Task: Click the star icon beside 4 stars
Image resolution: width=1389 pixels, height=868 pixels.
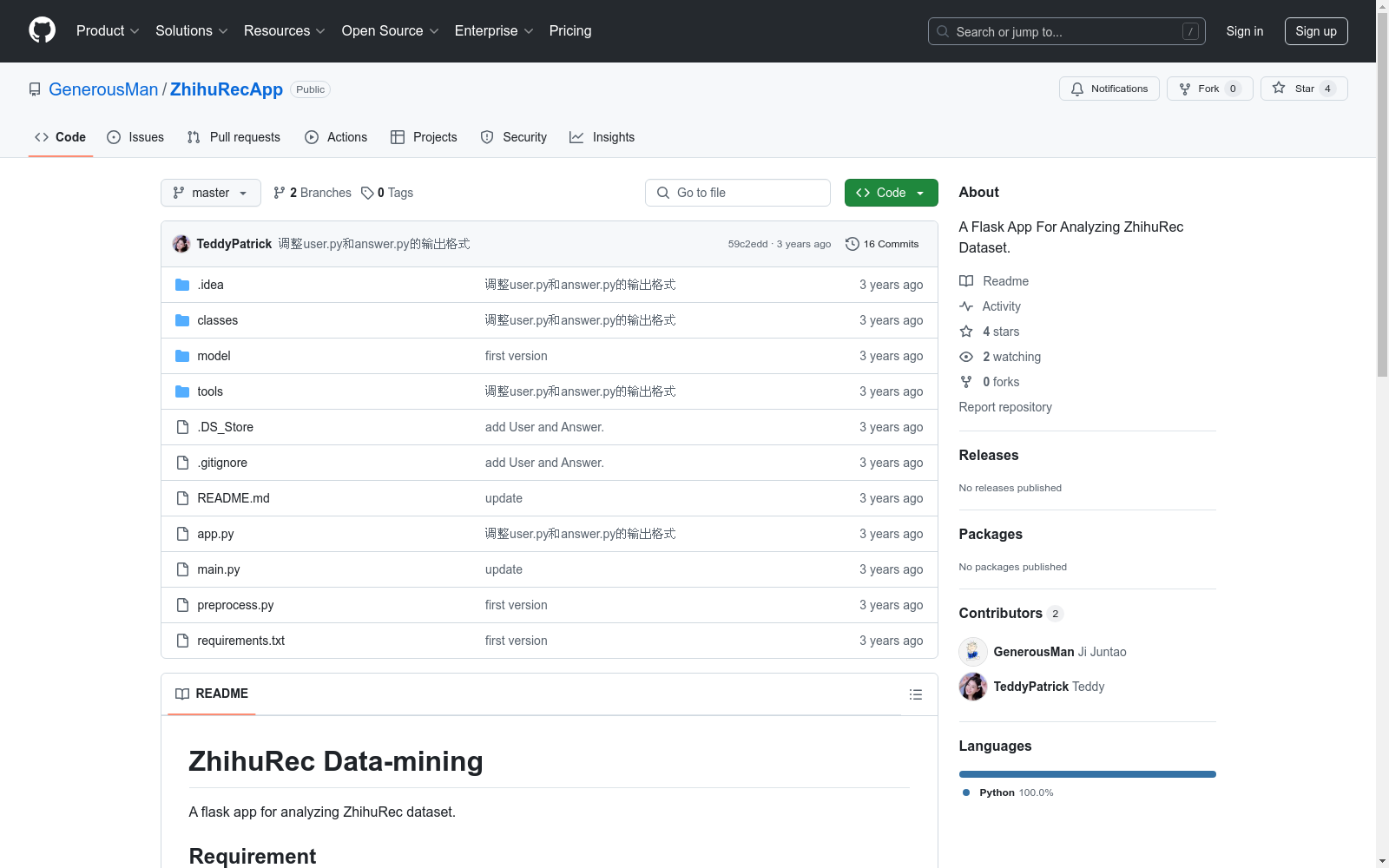Action: 966,332
